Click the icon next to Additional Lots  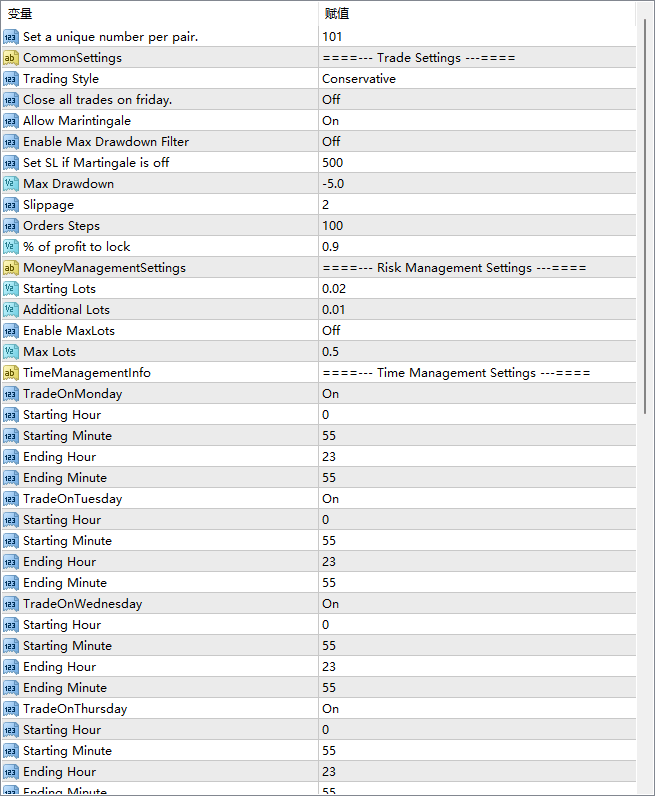(11, 310)
